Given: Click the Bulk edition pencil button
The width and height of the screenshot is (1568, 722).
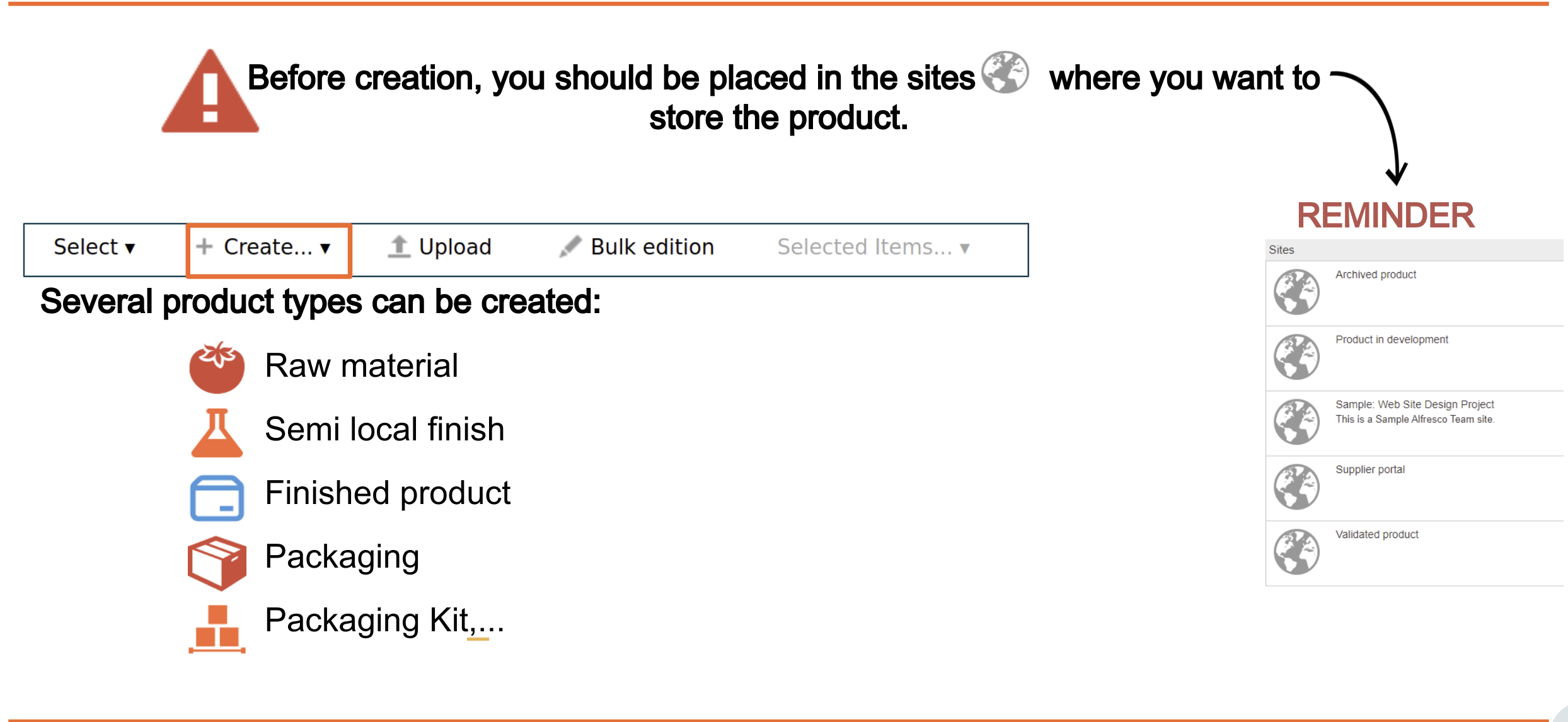Looking at the screenshot, I should [637, 247].
